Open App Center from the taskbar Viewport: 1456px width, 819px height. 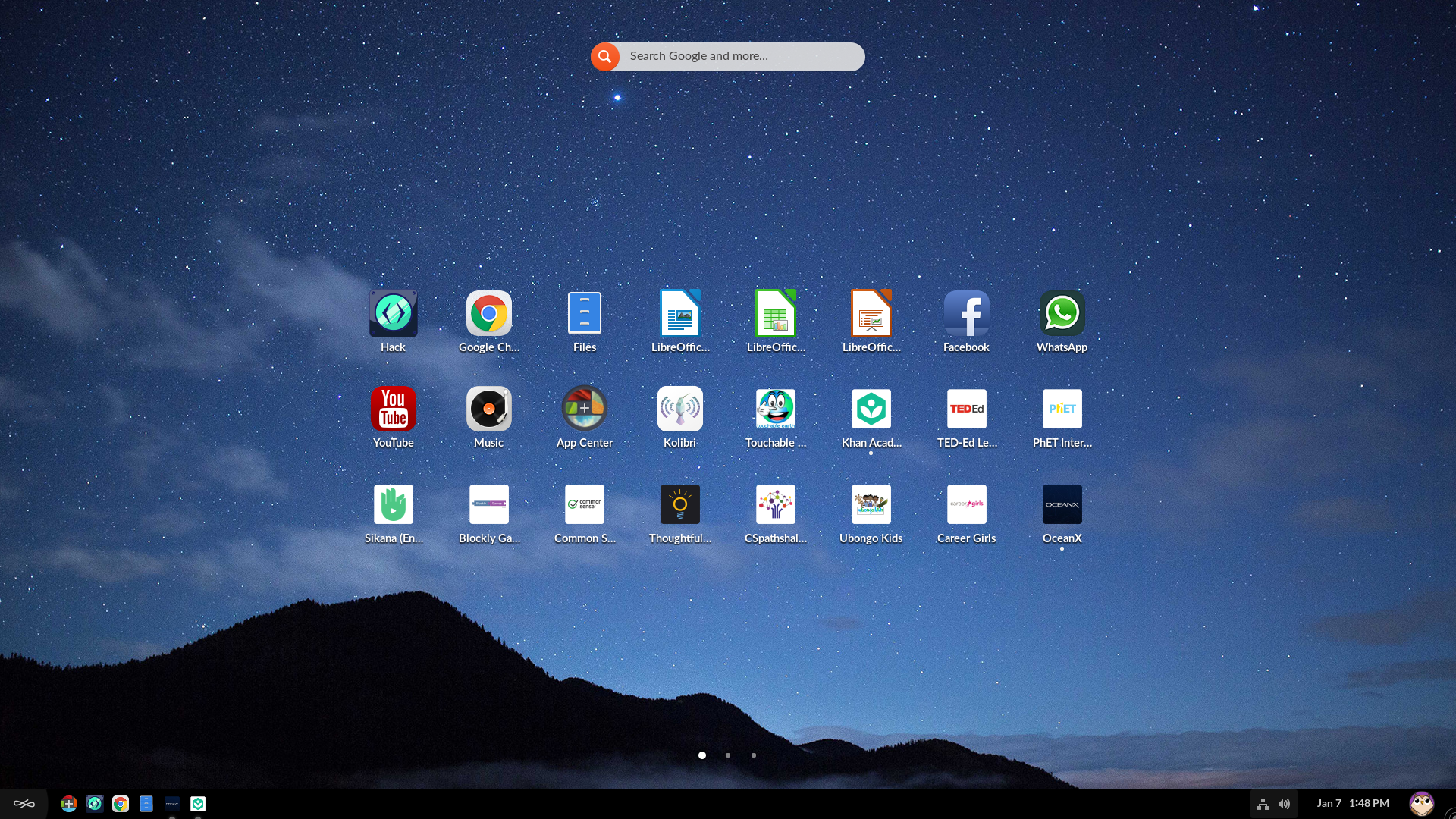point(68,804)
